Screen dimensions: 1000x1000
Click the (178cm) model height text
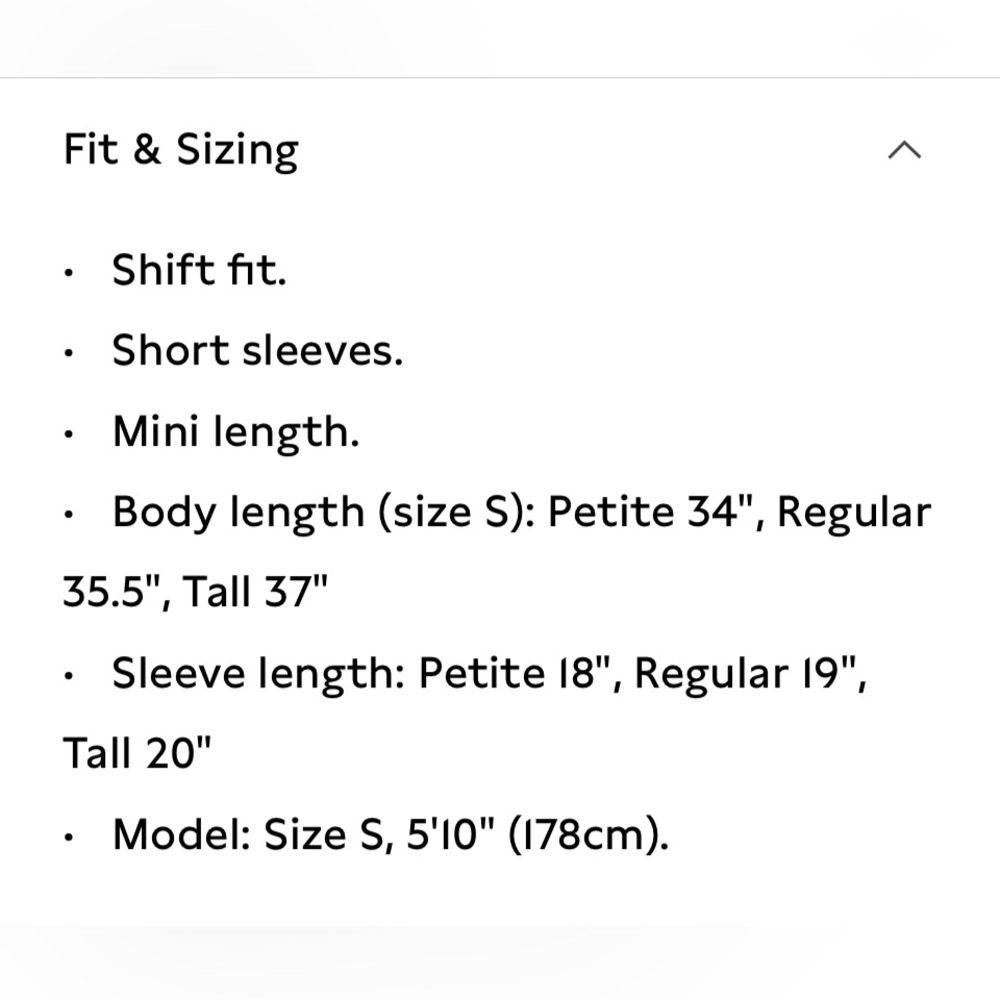[588, 835]
